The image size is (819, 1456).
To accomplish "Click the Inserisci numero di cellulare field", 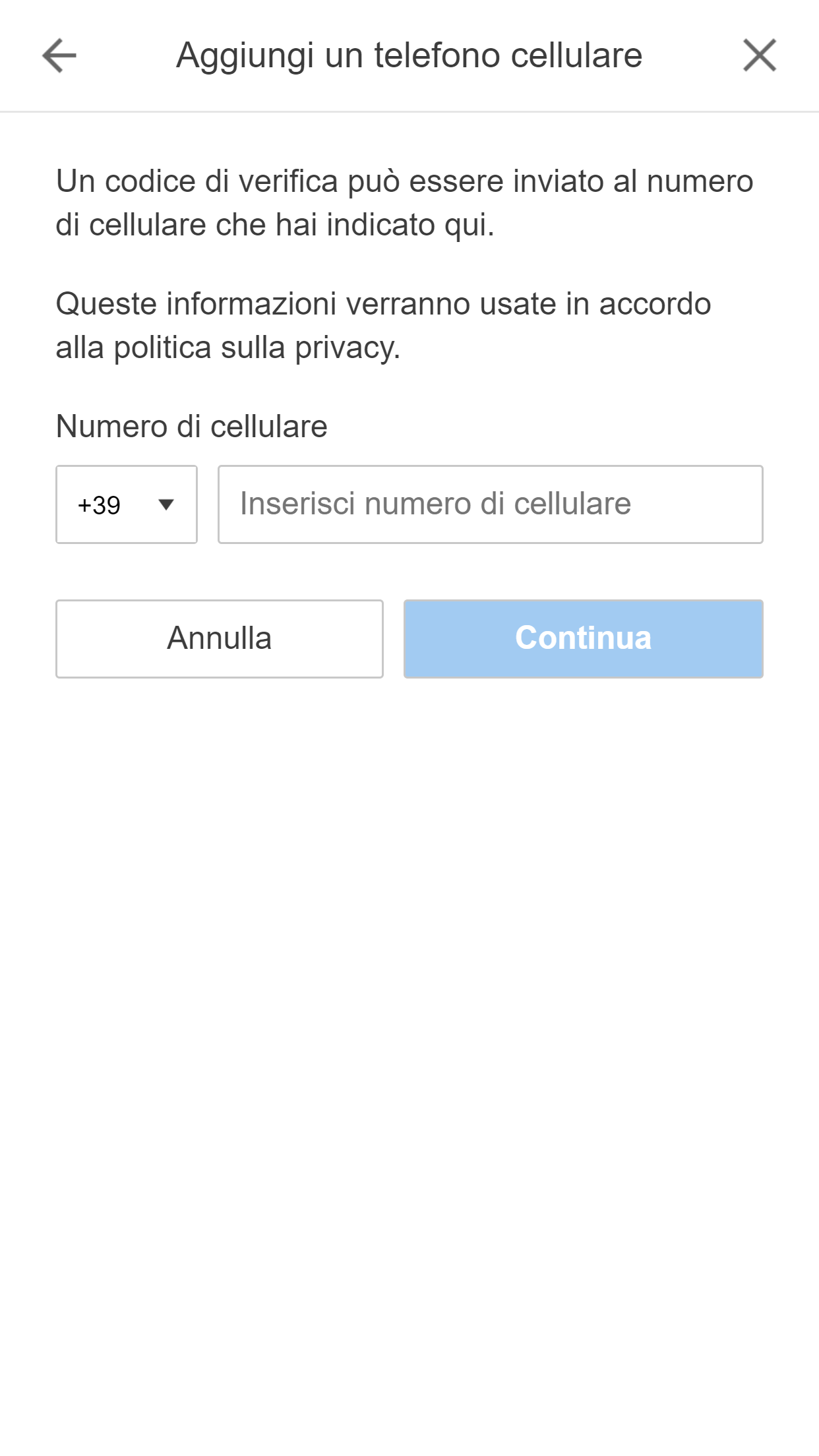I will [491, 504].
